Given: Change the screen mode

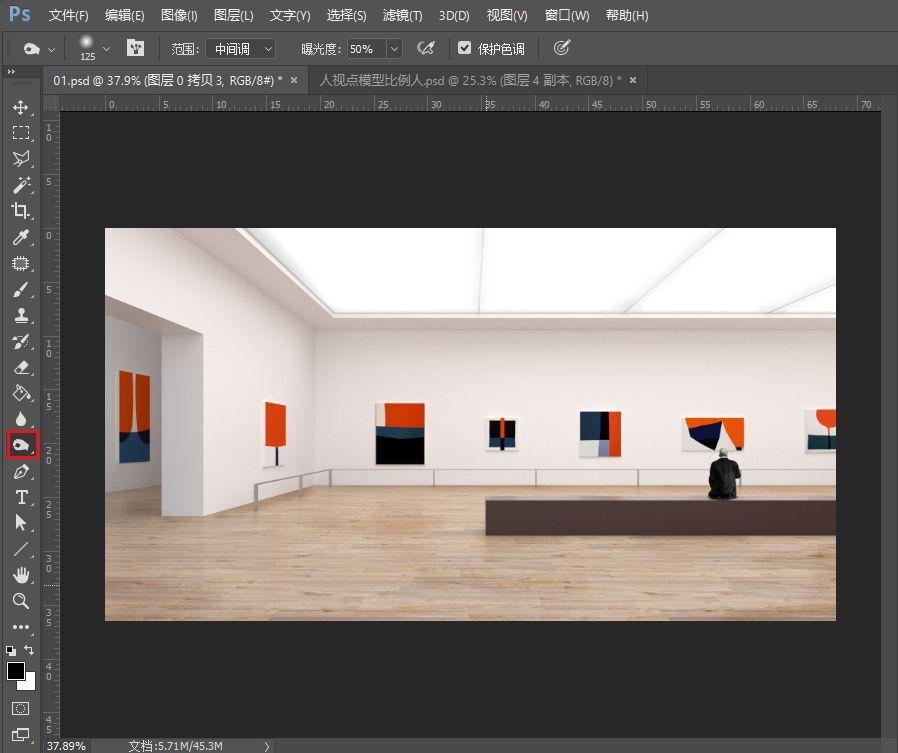Looking at the screenshot, I should tap(21, 734).
